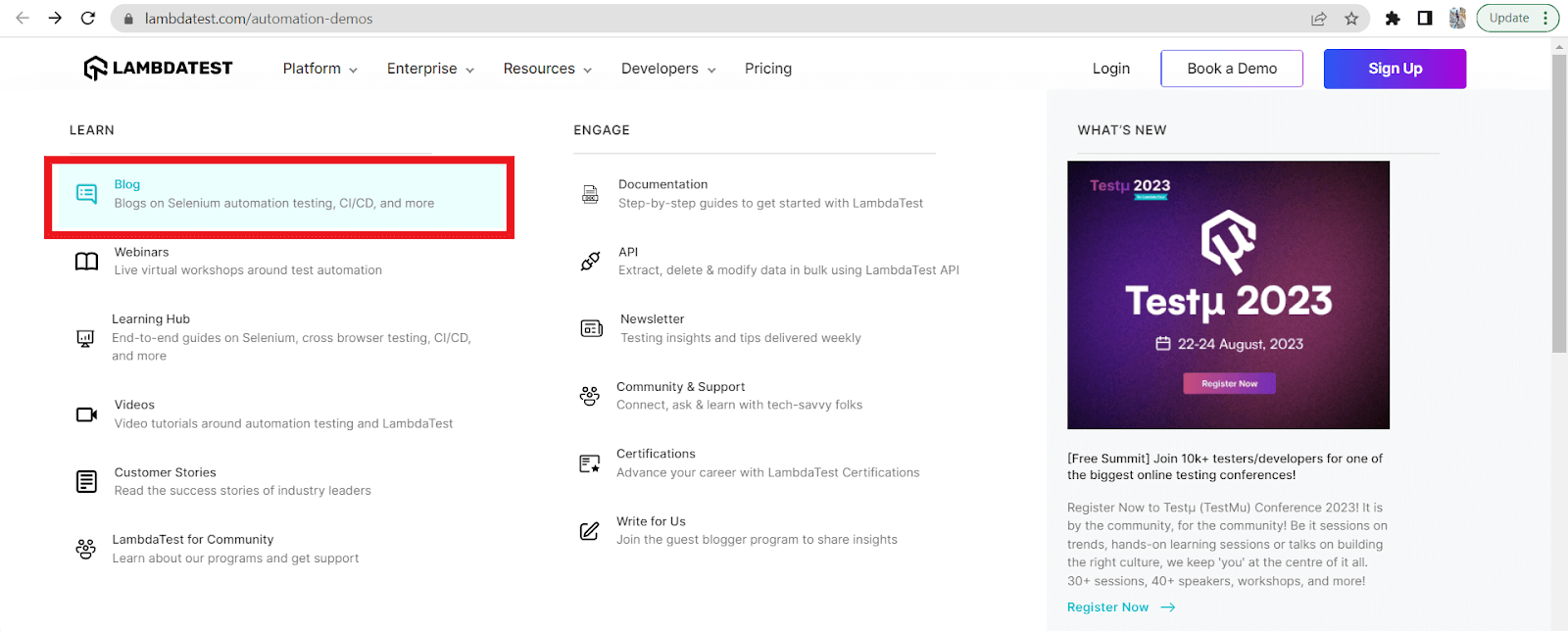1568x631 pixels.
Task: Click the LambdaTest logo
Action: pos(158,68)
